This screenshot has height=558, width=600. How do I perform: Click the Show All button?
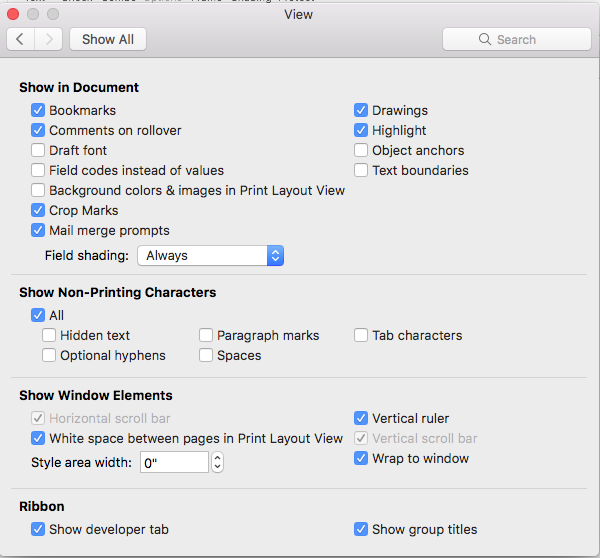[x=108, y=39]
